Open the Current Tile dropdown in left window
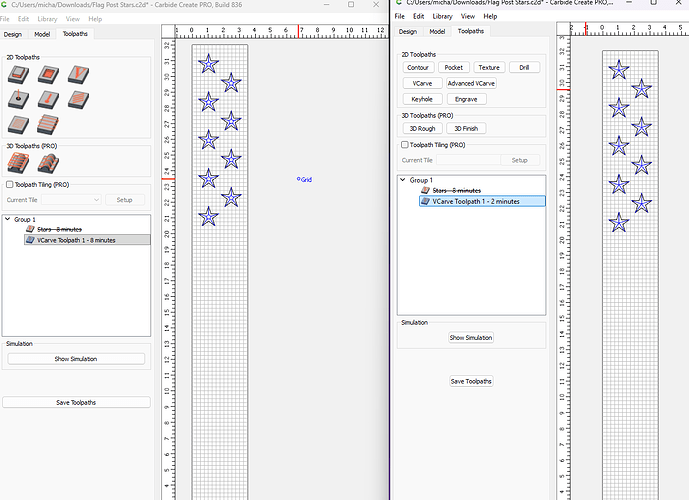This screenshot has height=500, width=689. pyautogui.click(x=69, y=200)
